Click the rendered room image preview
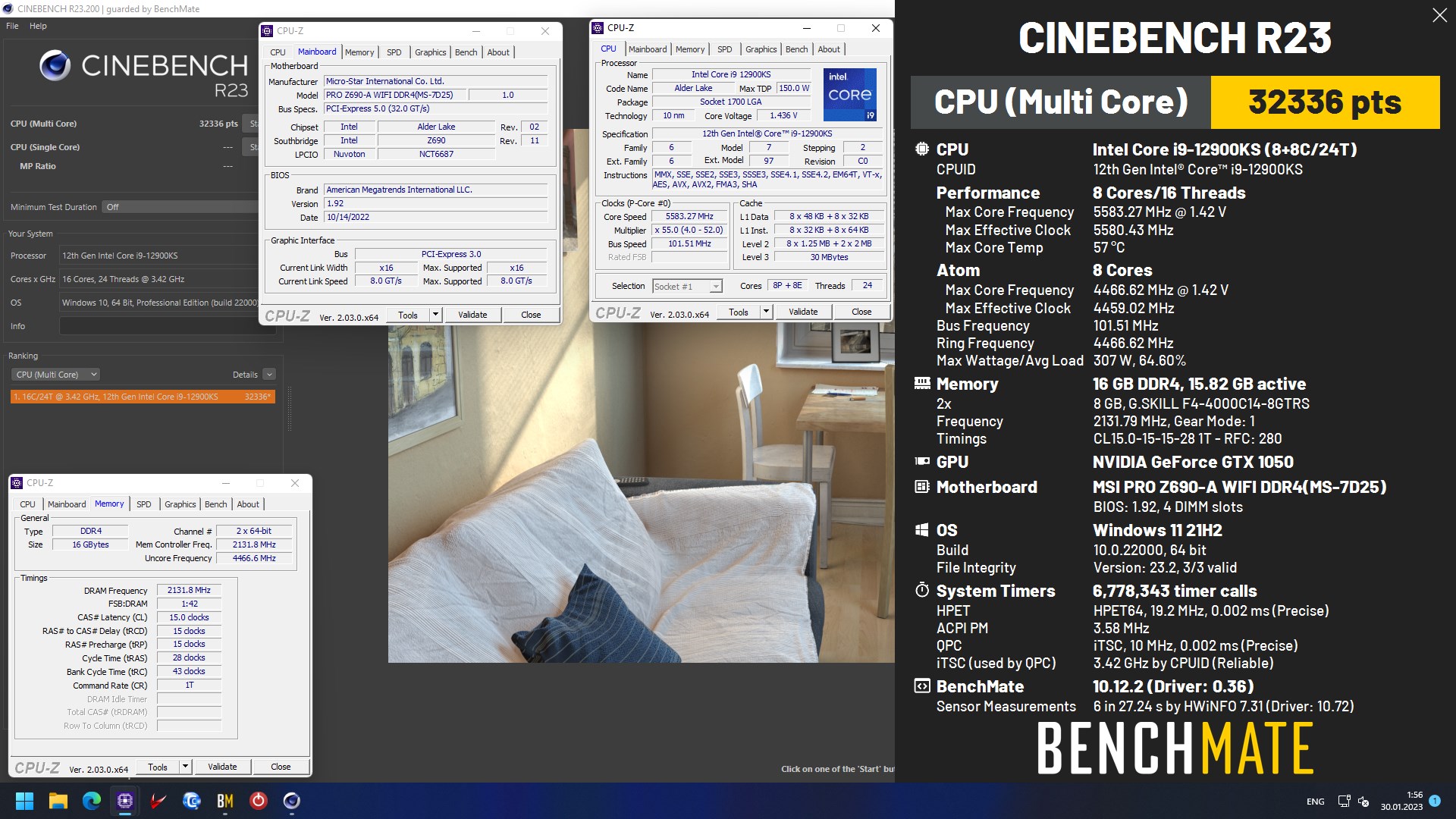Image resolution: width=1456 pixels, height=819 pixels. 641,493
